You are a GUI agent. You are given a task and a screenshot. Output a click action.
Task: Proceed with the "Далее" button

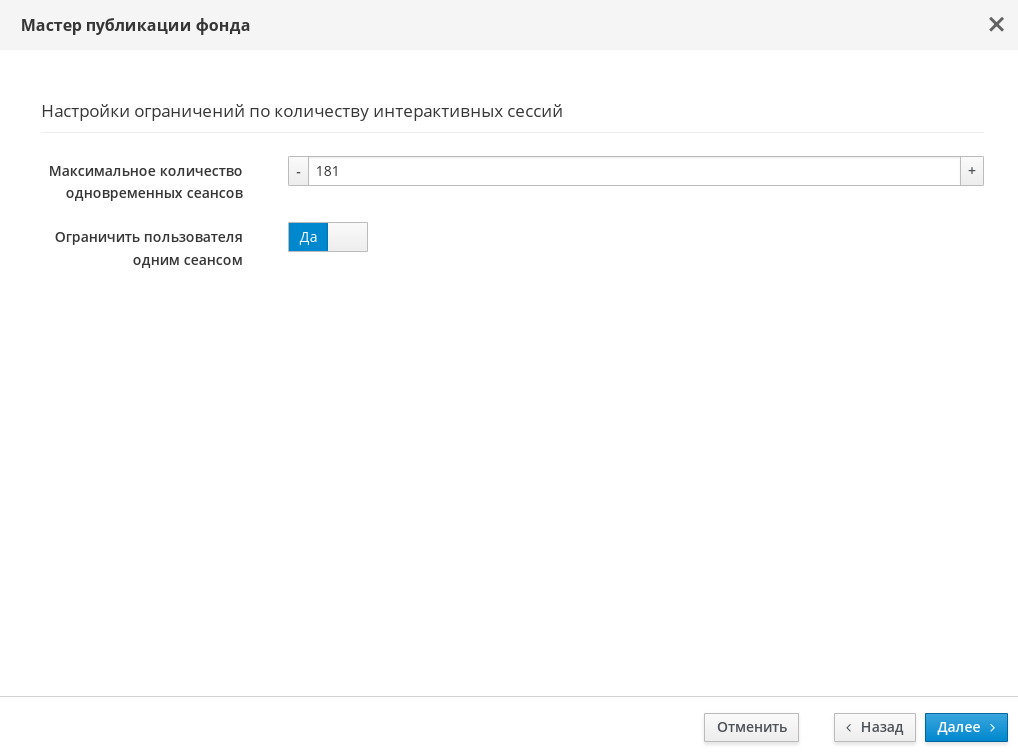pos(966,727)
